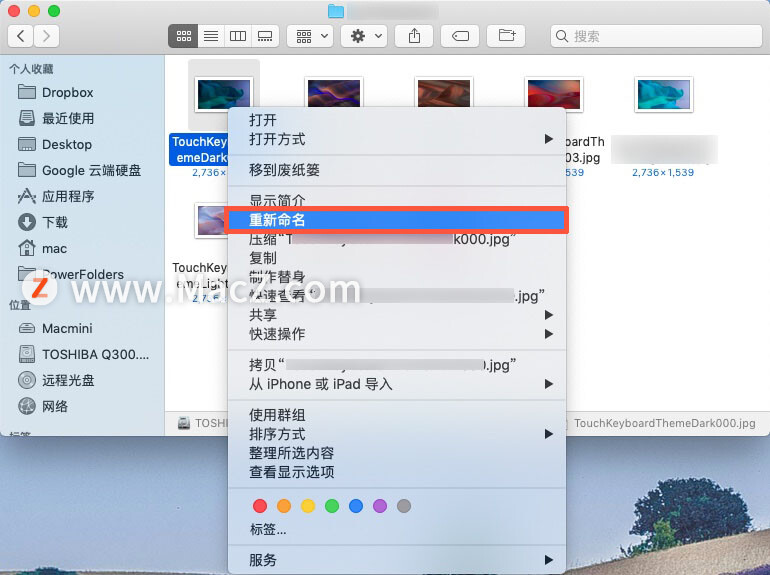Apply the gray tag color
This screenshot has width=770, height=575.
point(404,506)
